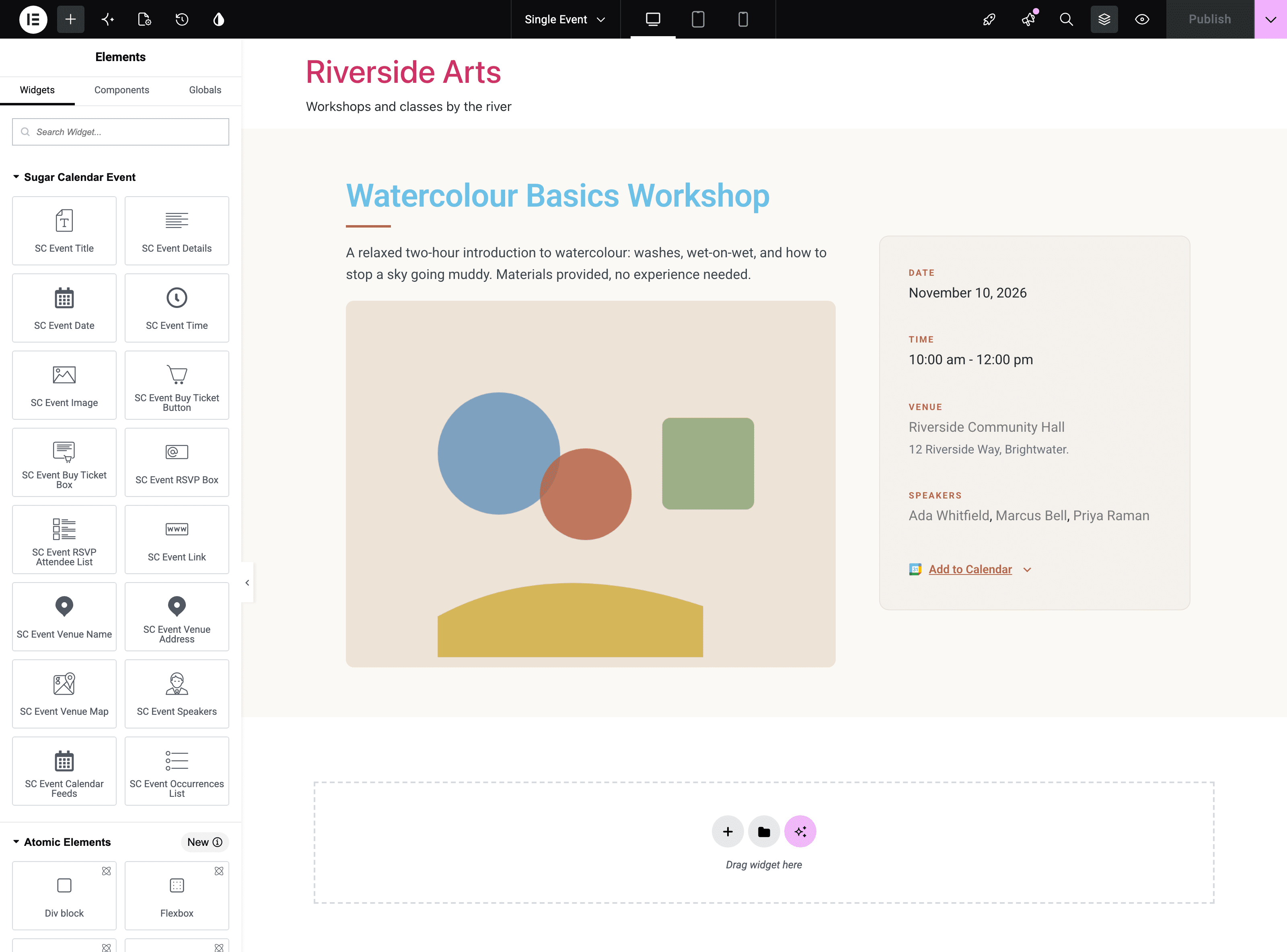Toggle the Structure layers panel
This screenshot has height=952, width=1287.
1104,20
